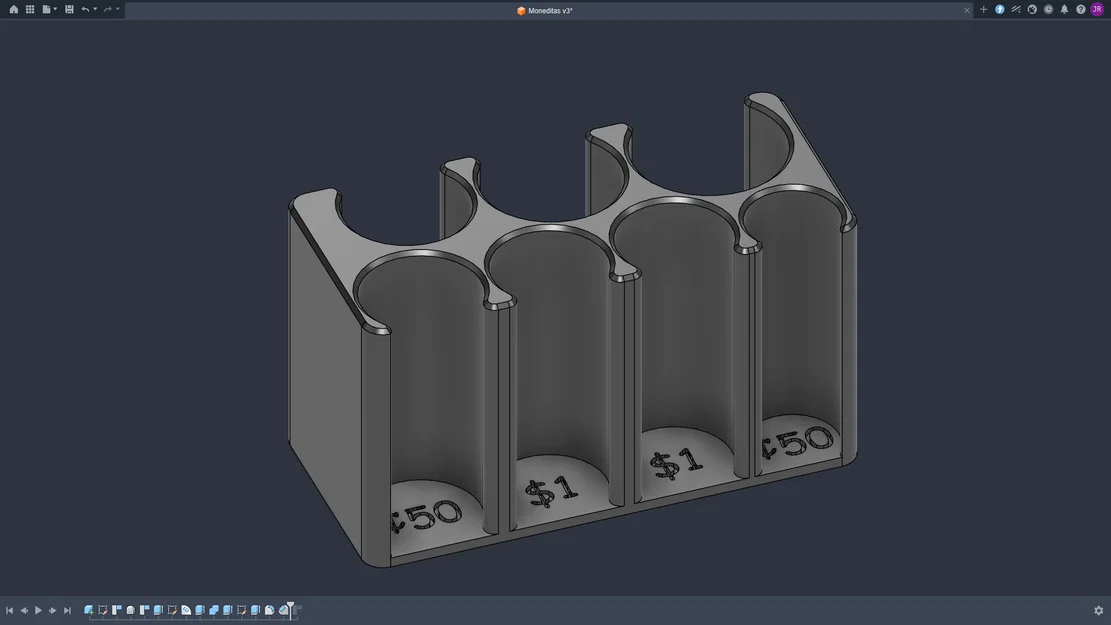
Task: Open the recovery clock icon
Action: (1049, 10)
